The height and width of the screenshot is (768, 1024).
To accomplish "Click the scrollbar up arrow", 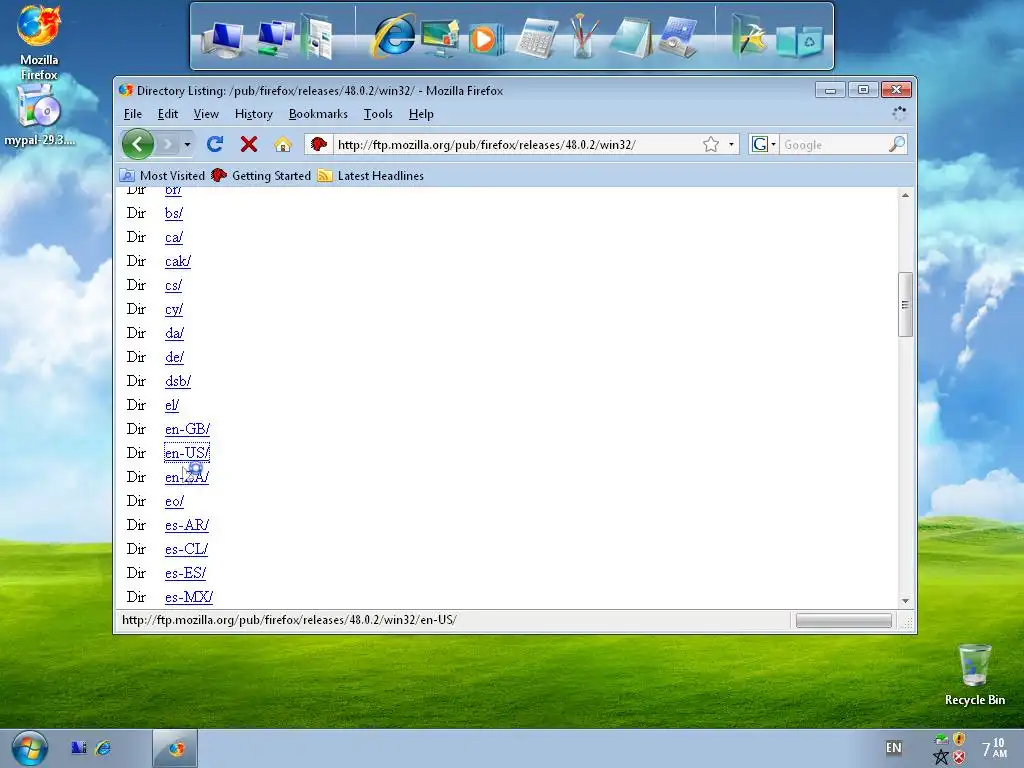I will coord(905,195).
